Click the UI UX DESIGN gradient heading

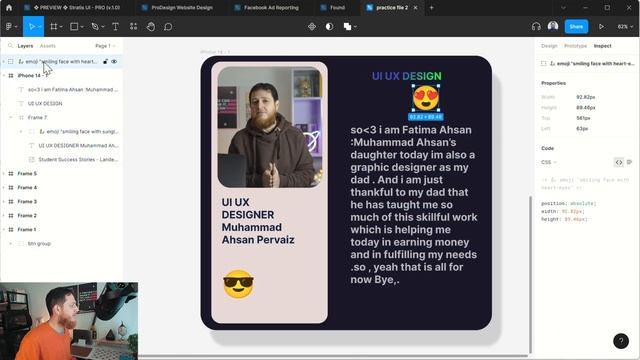pos(407,76)
